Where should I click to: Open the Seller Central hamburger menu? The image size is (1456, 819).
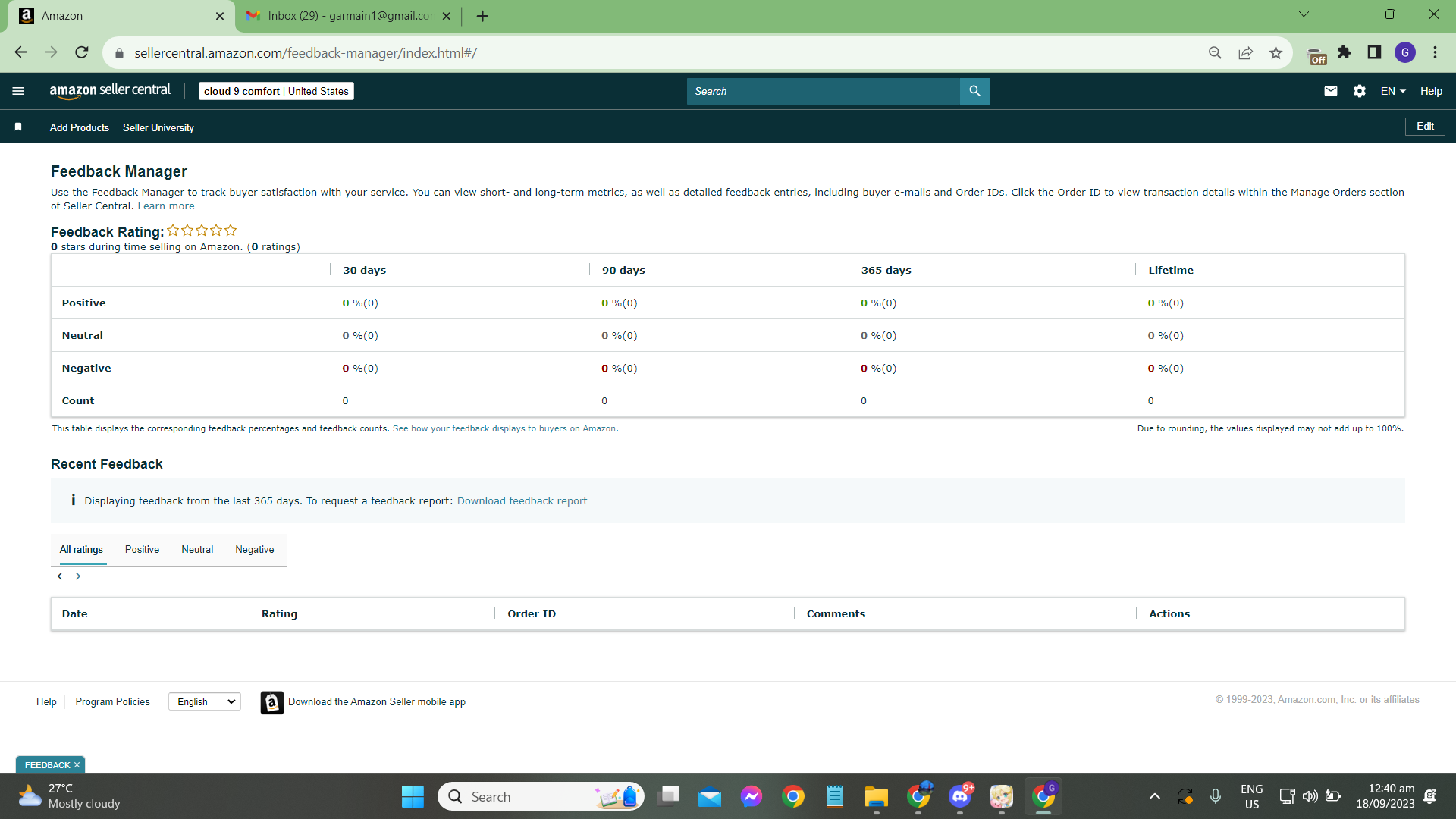(x=18, y=91)
